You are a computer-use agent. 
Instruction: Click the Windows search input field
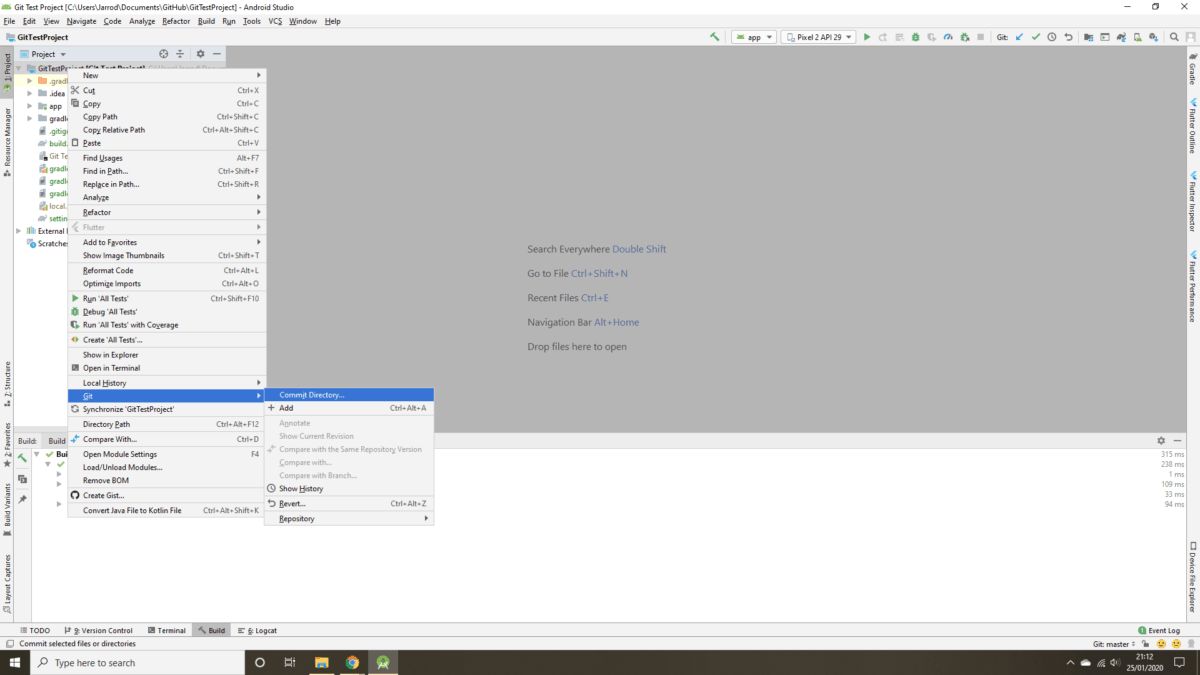(140, 662)
